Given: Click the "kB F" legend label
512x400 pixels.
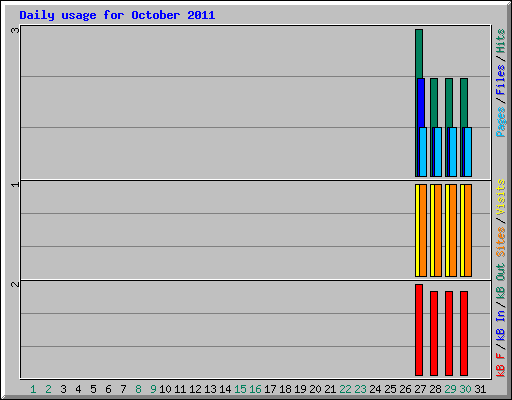Looking at the screenshot, I should tap(501, 365).
